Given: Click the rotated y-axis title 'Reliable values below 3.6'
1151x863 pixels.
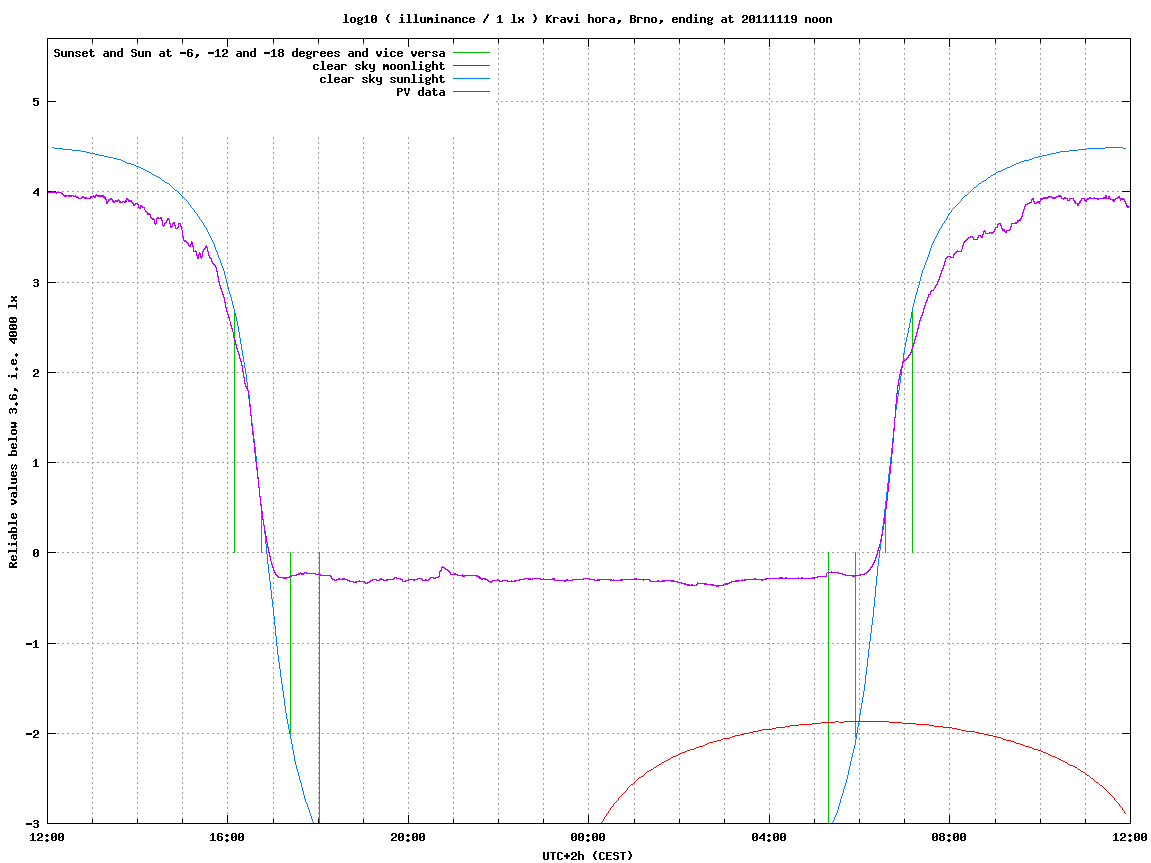Looking at the screenshot, I should [13, 432].
